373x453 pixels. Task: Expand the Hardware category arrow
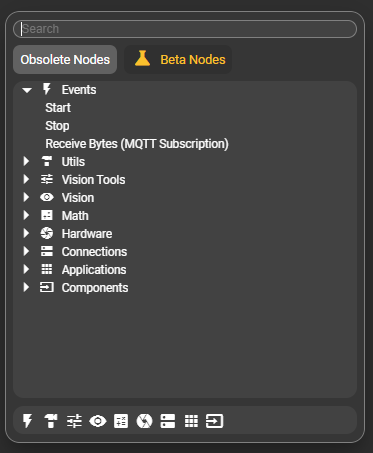coord(26,234)
